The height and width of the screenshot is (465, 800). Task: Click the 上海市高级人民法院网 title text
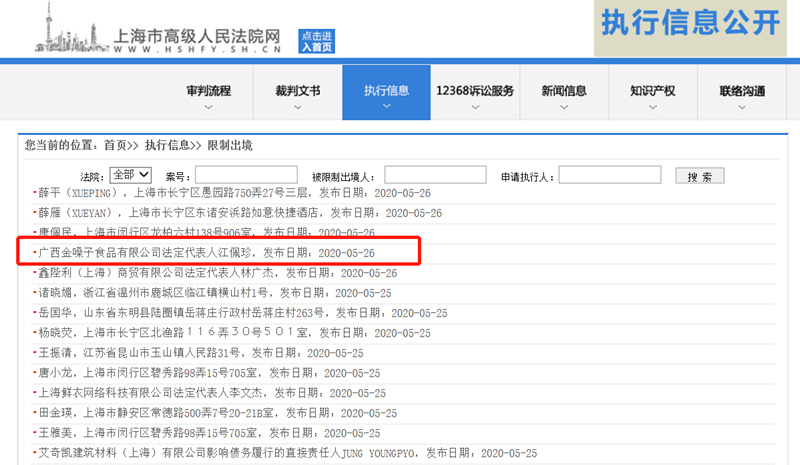click(x=197, y=36)
